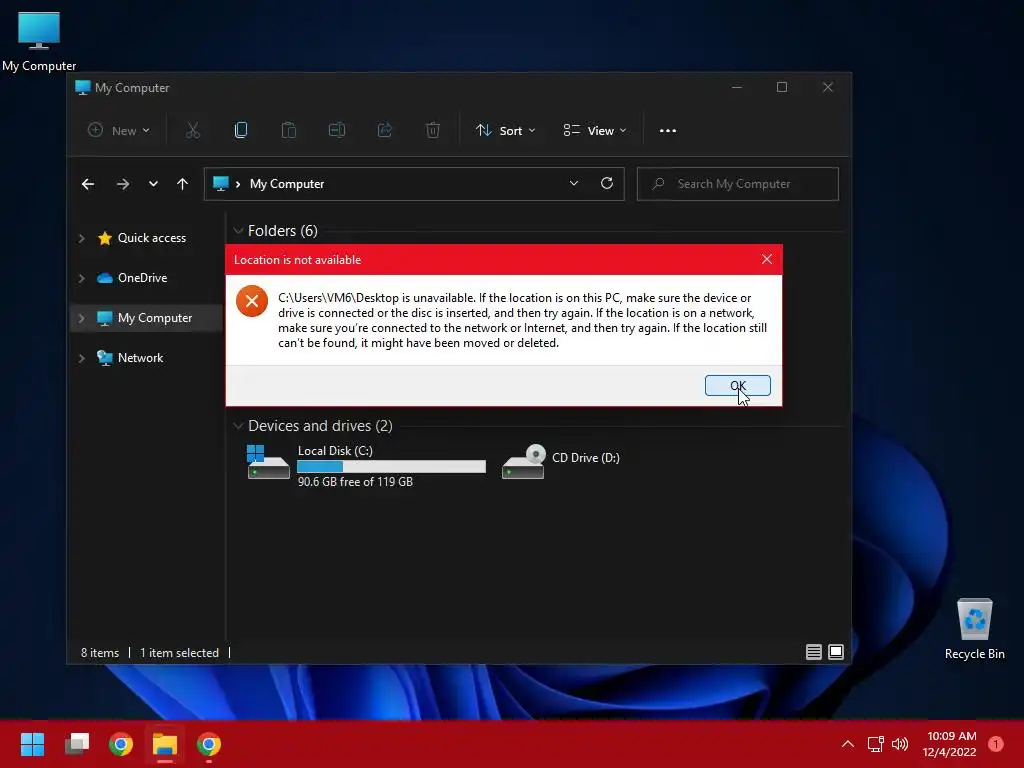Open File Explorer from the taskbar
1024x768 pixels.
point(165,744)
